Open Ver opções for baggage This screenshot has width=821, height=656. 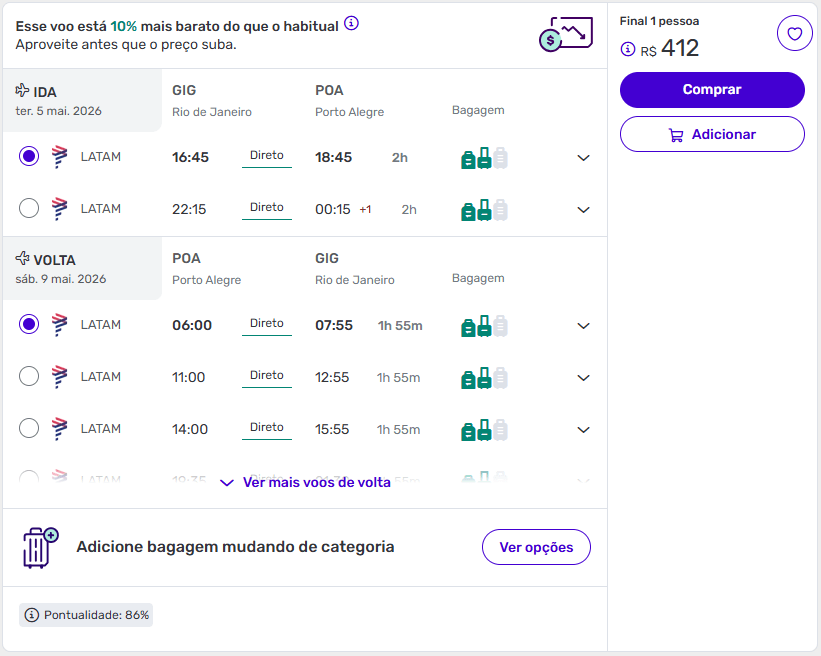tap(536, 547)
